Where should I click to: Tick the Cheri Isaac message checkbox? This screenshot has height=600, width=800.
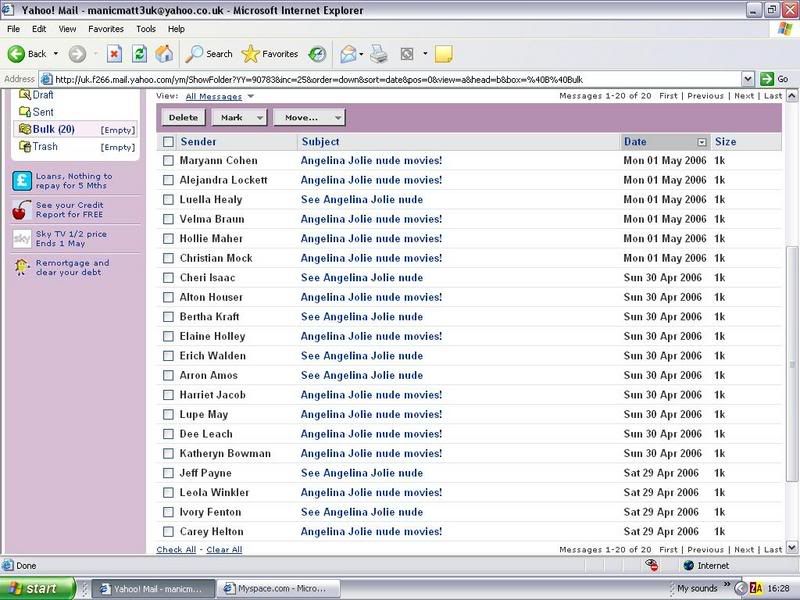tap(168, 278)
